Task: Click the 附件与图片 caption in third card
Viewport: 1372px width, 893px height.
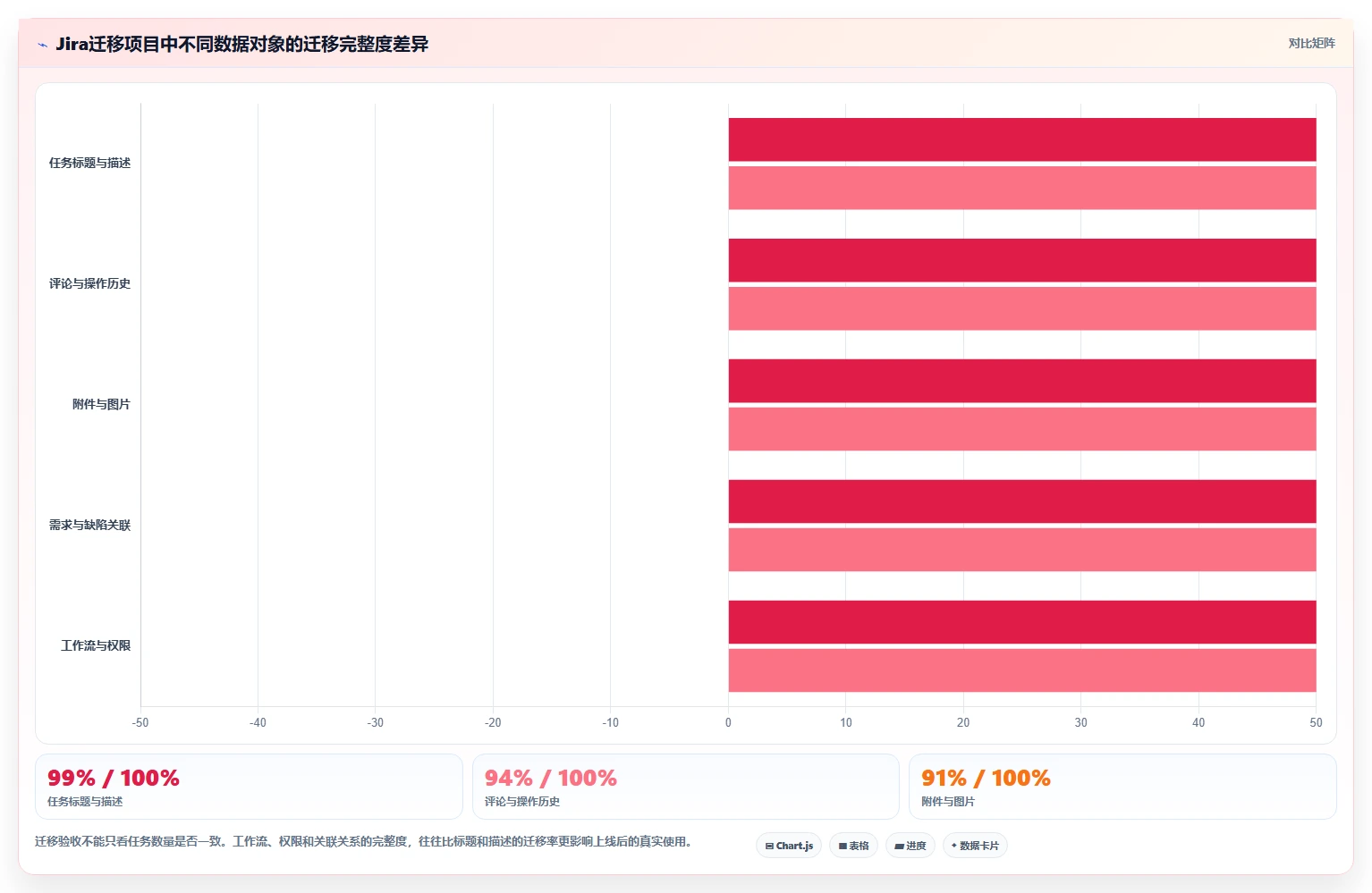Action: pyautogui.click(x=948, y=802)
